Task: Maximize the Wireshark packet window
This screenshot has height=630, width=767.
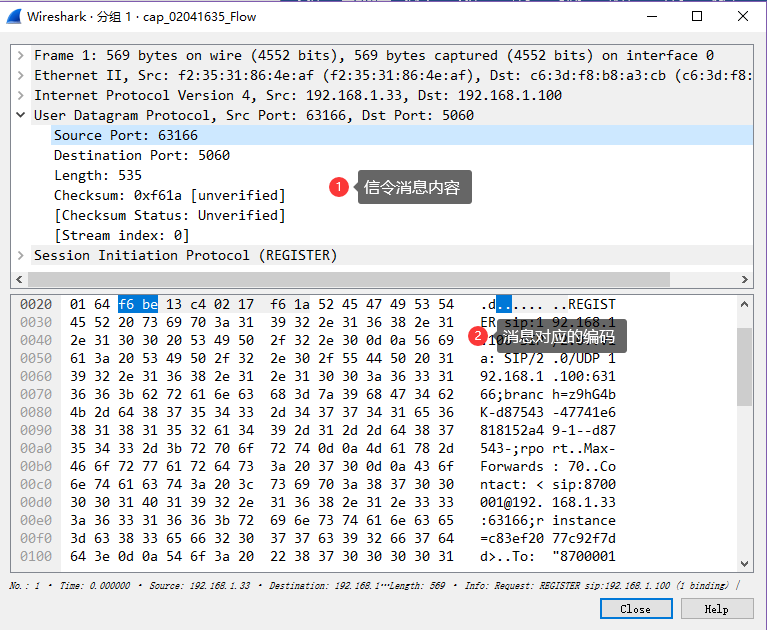Action: [x=697, y=16]
